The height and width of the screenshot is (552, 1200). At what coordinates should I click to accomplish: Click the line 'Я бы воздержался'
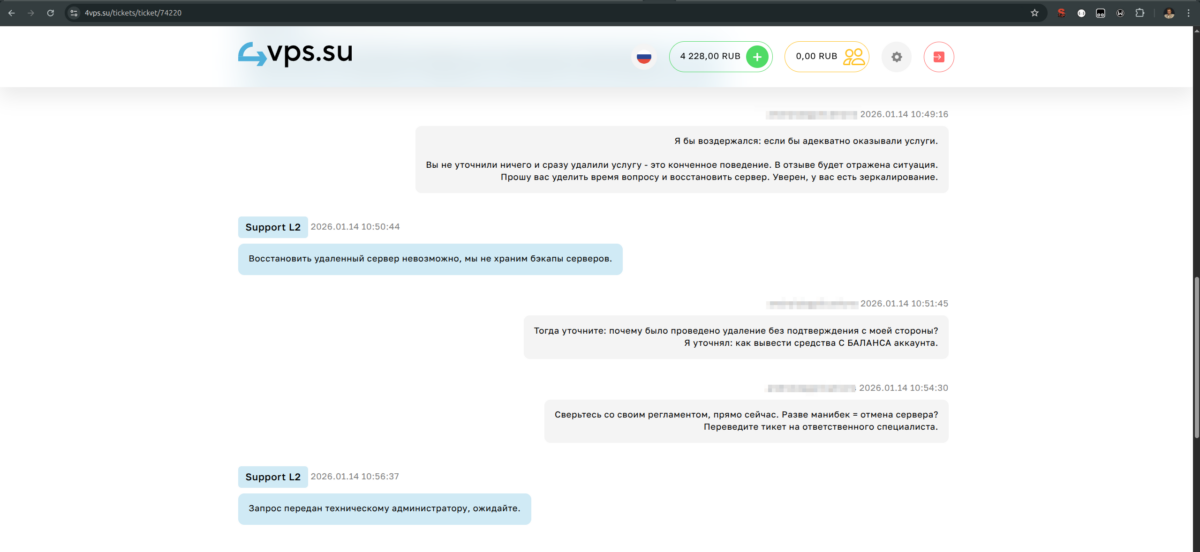point(806,142)
